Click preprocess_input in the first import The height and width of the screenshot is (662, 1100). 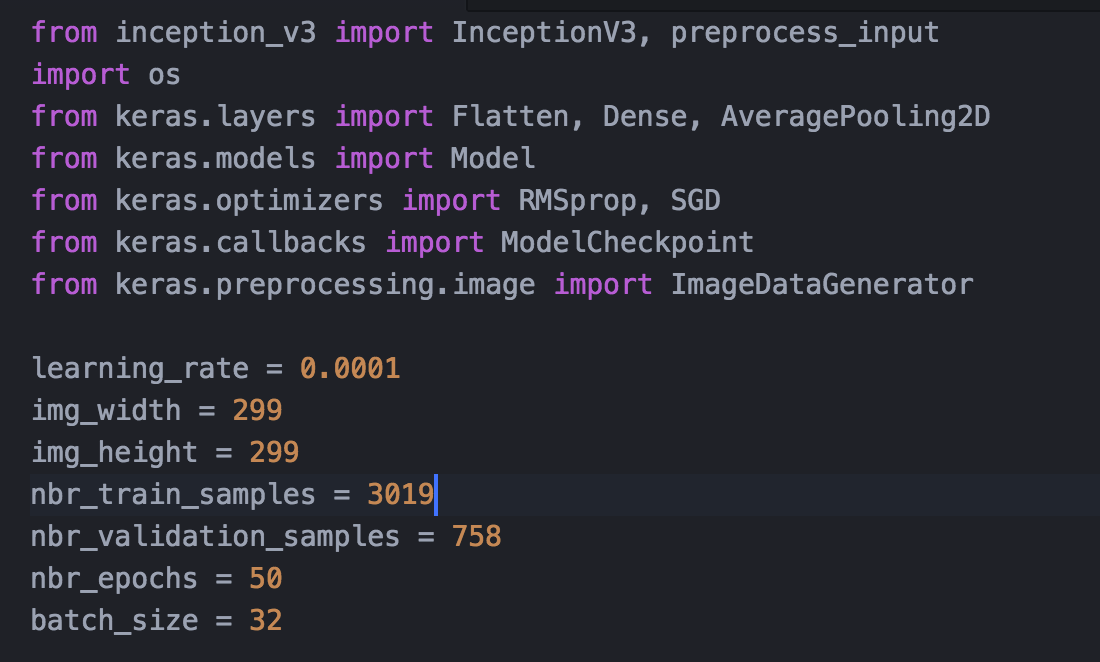point(805,32)
